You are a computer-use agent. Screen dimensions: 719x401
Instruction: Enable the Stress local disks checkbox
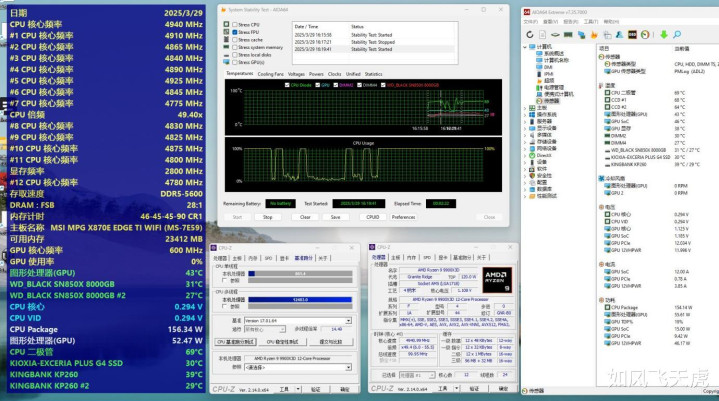click(x=235, y=55)
